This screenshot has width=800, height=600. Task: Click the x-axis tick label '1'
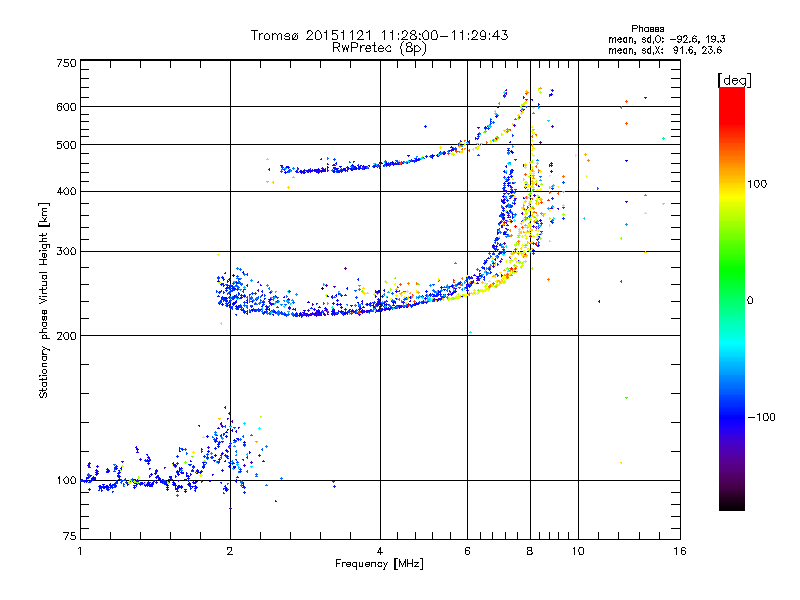80,551
